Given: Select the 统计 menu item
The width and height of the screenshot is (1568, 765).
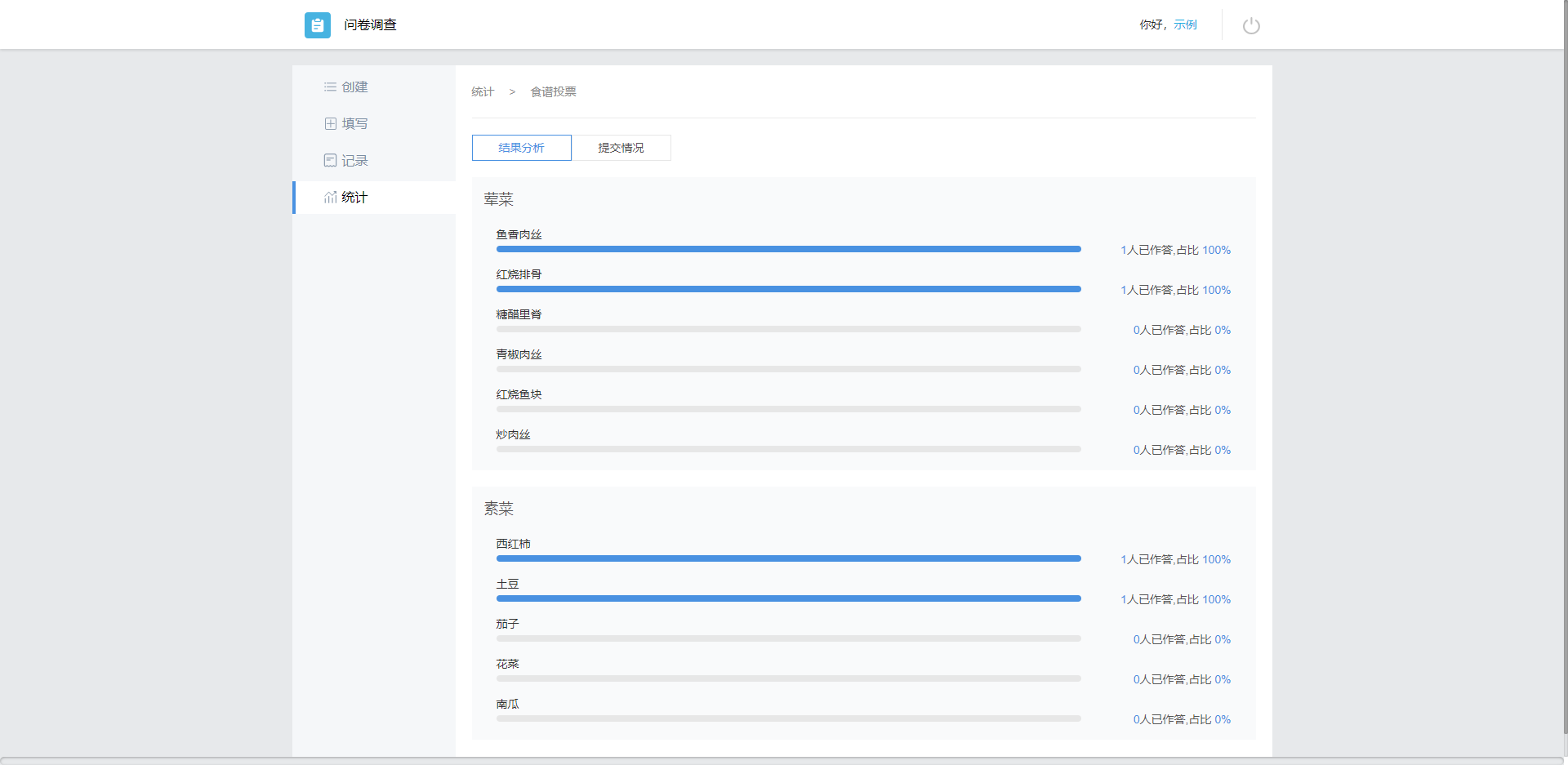Looking at the screenshot, I should point(375,197).
